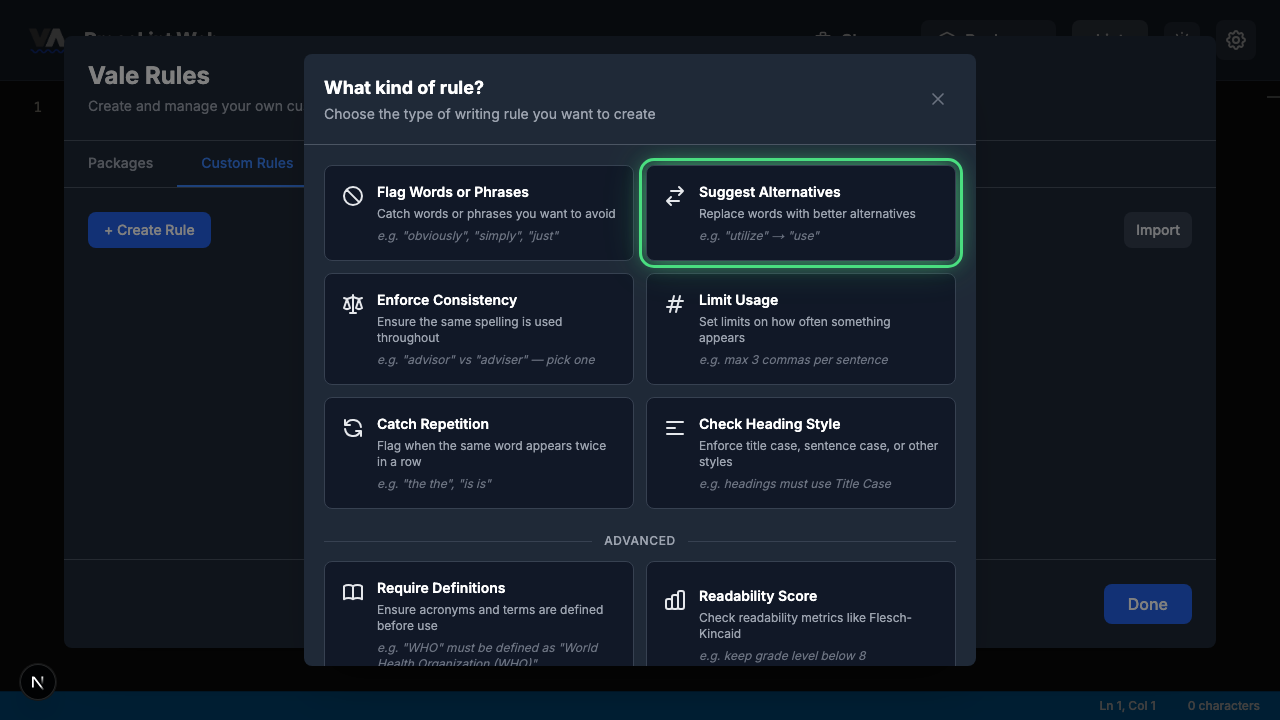The width and height of the screenshot is (1280, 720).
Task: Open the Custom Rules tab
Action: [x=247, y=163]
